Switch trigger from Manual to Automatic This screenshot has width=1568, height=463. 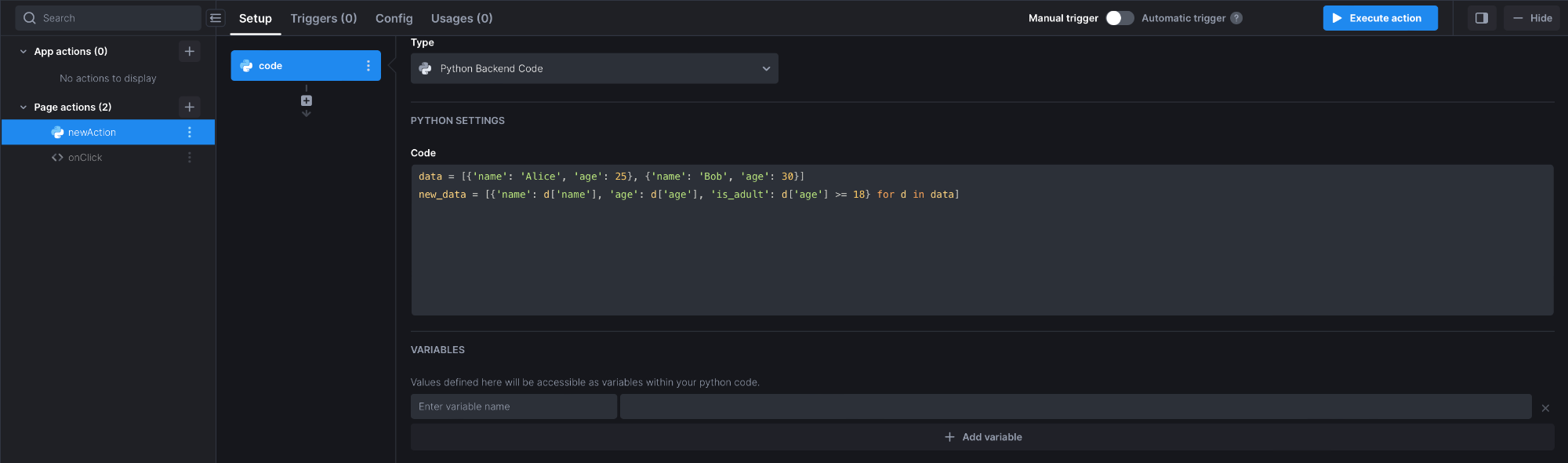[x=1120, y=18]
